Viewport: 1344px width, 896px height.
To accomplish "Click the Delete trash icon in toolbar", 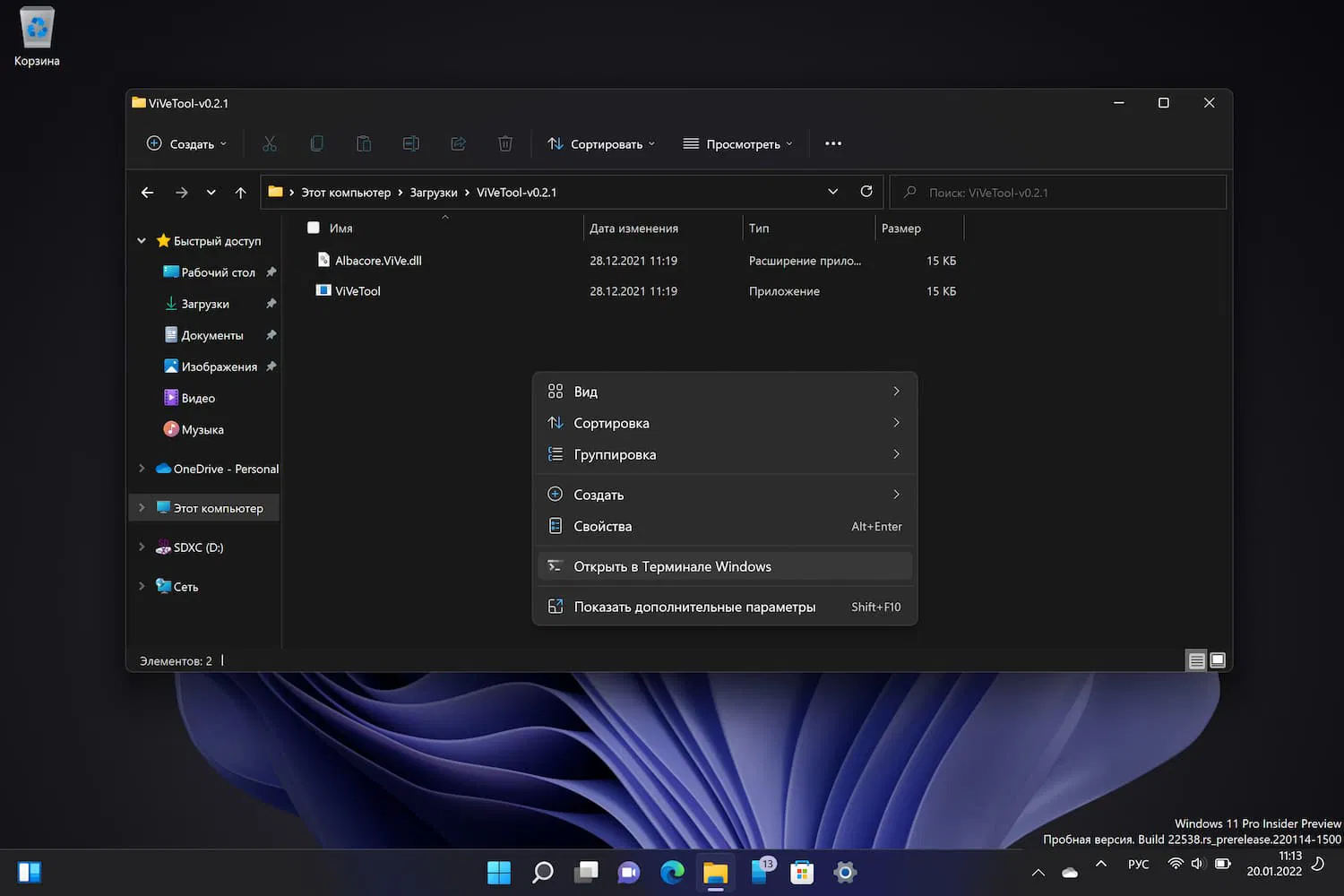I will pos(505,143).
